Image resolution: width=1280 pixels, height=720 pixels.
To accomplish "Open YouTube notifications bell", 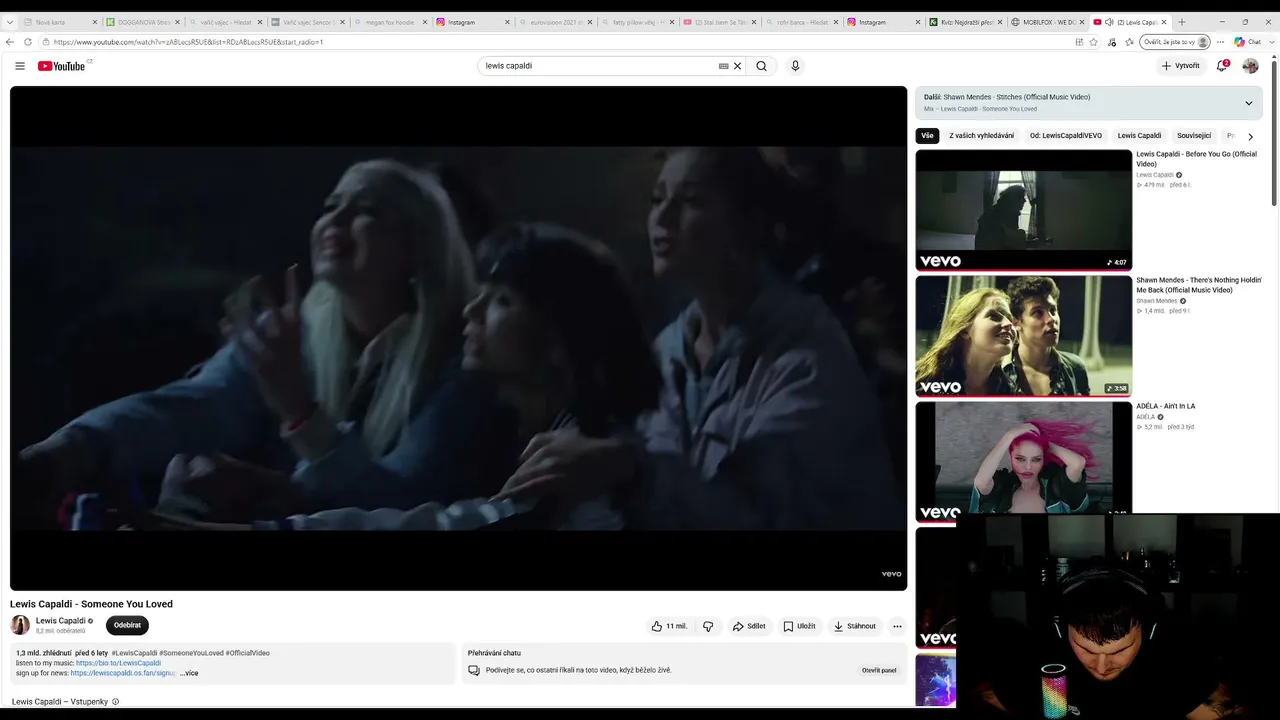I will point(1222,66).
